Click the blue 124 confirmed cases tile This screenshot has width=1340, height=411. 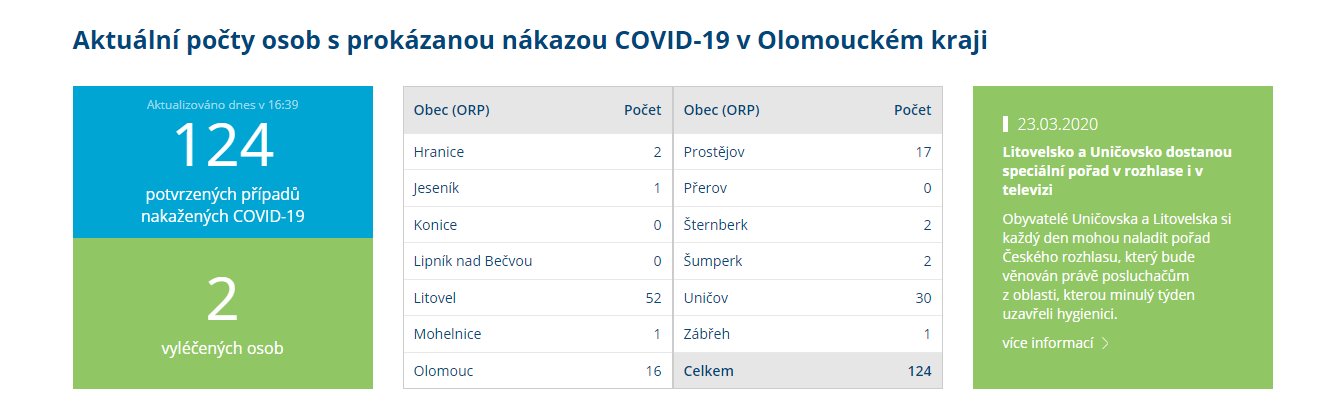(x=223, y=162)
